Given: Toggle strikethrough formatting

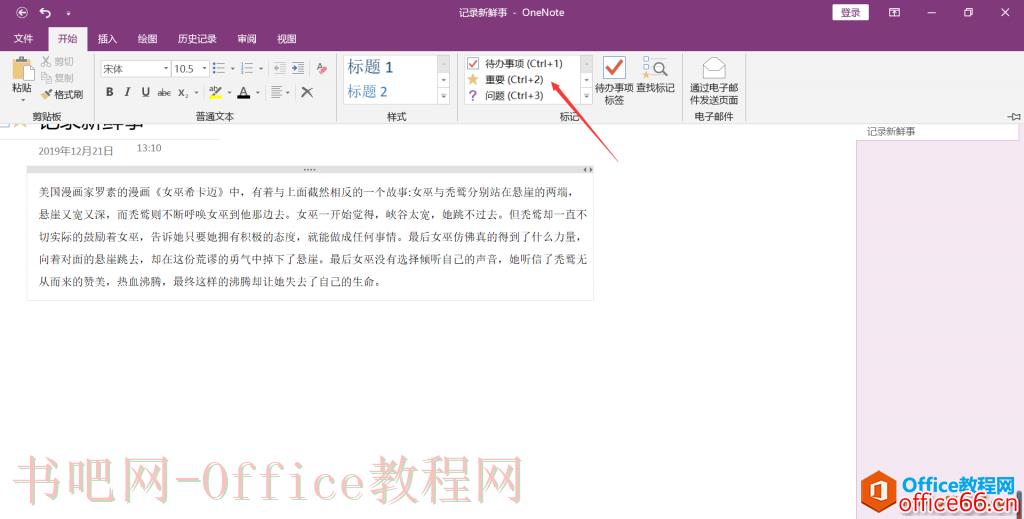Looking at the screenshot, I should [164, 93].
